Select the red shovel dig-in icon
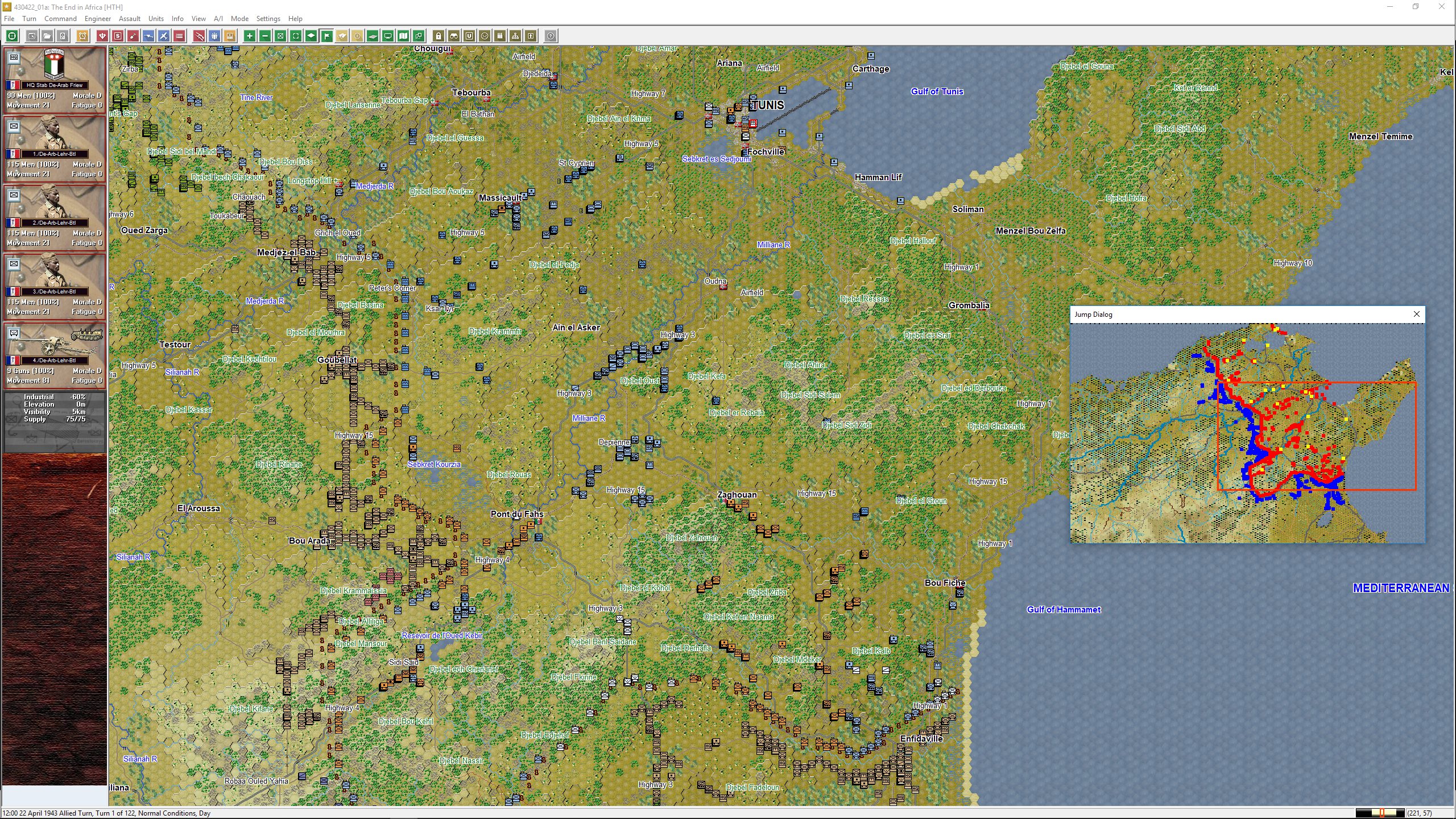The height and width of the screenshot is (819, 1456). 133,36
